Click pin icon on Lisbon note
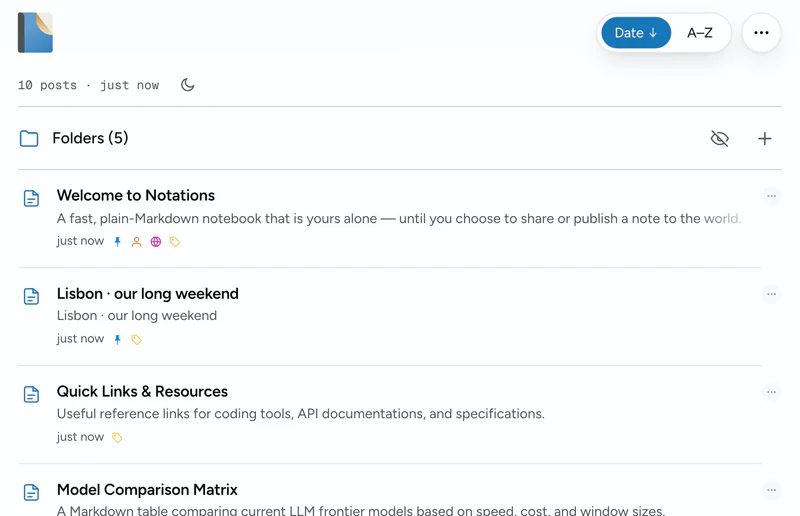Image resolution: width=800 pixels, height=516 pixels. coord(117,339)
